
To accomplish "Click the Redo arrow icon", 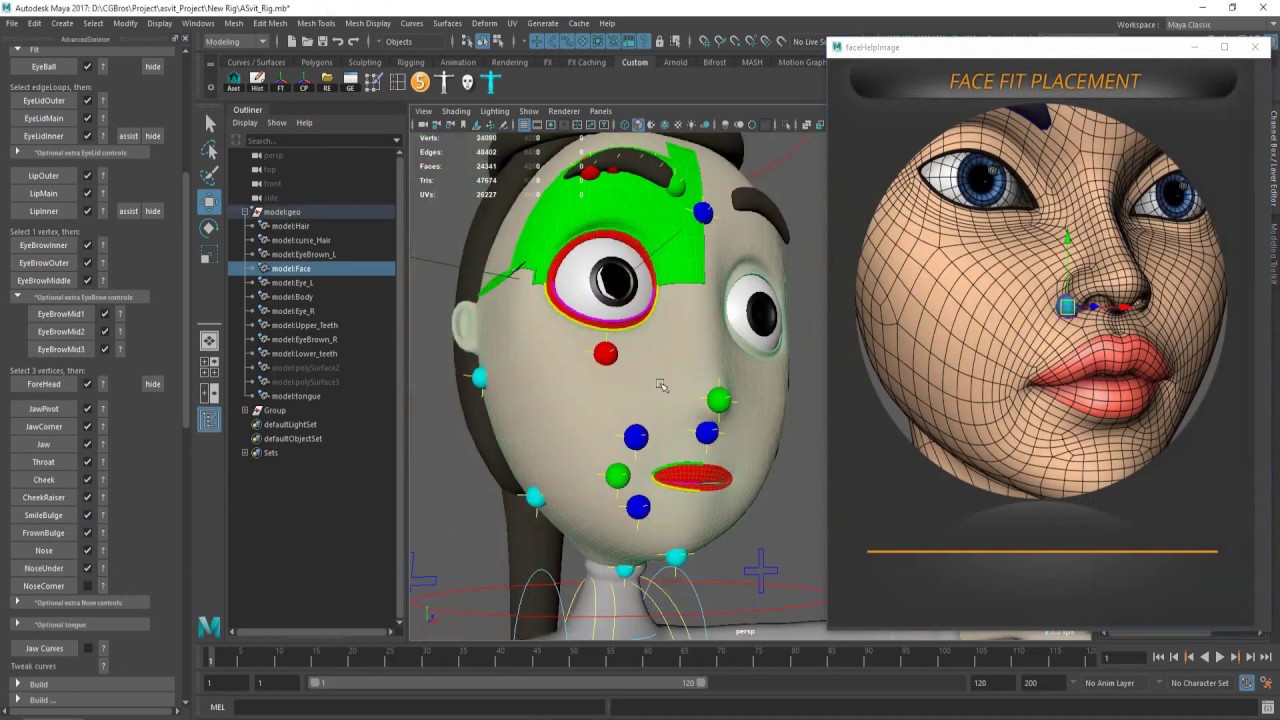I will (x=354, y=41).
